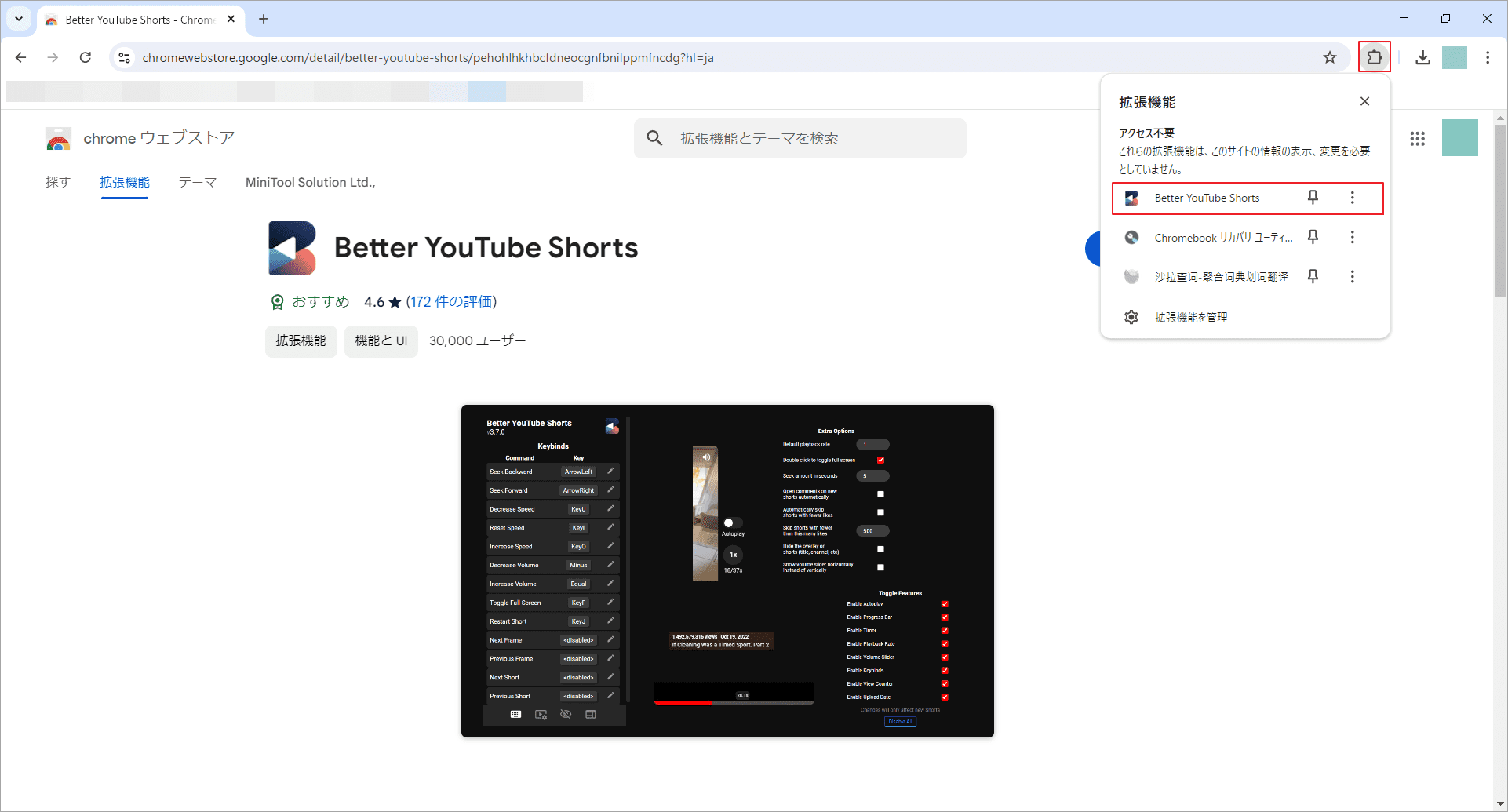This screenshot has width=1508, height=812.
Task: Pin the Chromebook リカバリ extension
Action: point(1313,237)
